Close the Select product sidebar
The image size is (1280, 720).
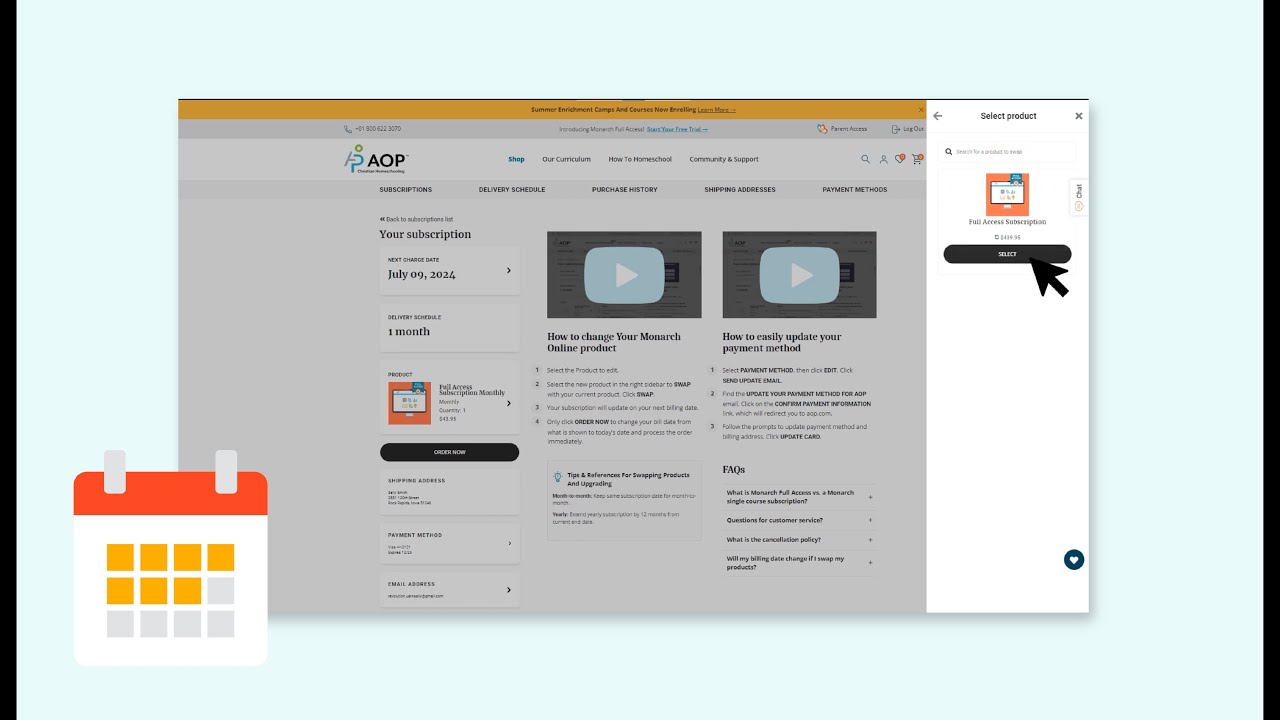coord(1079,116)
